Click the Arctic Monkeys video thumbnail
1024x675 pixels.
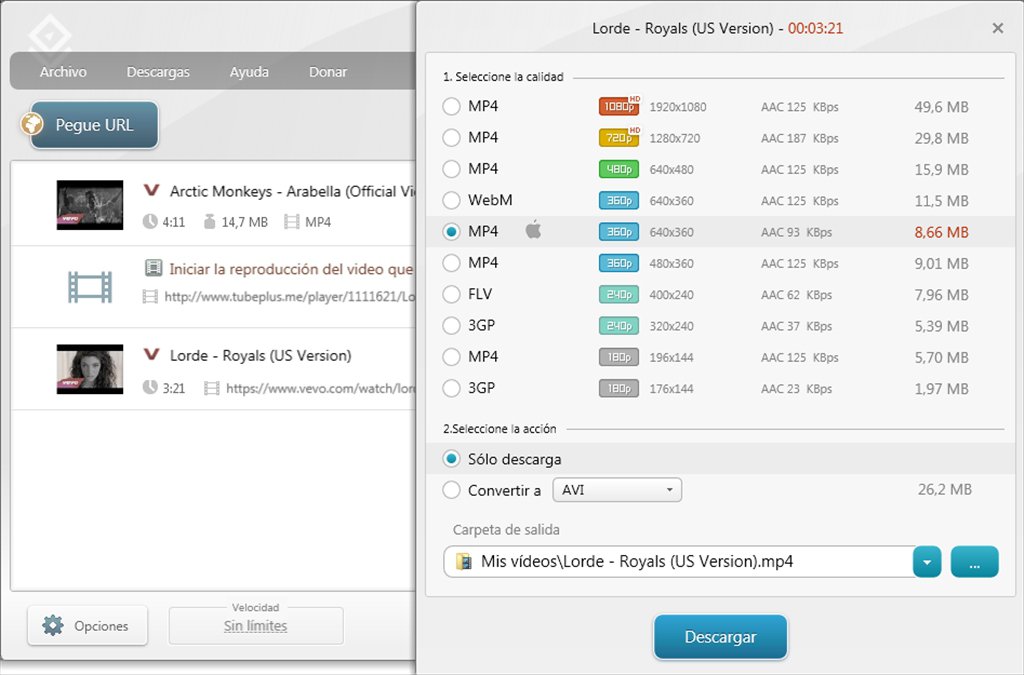tap(89, 205)
